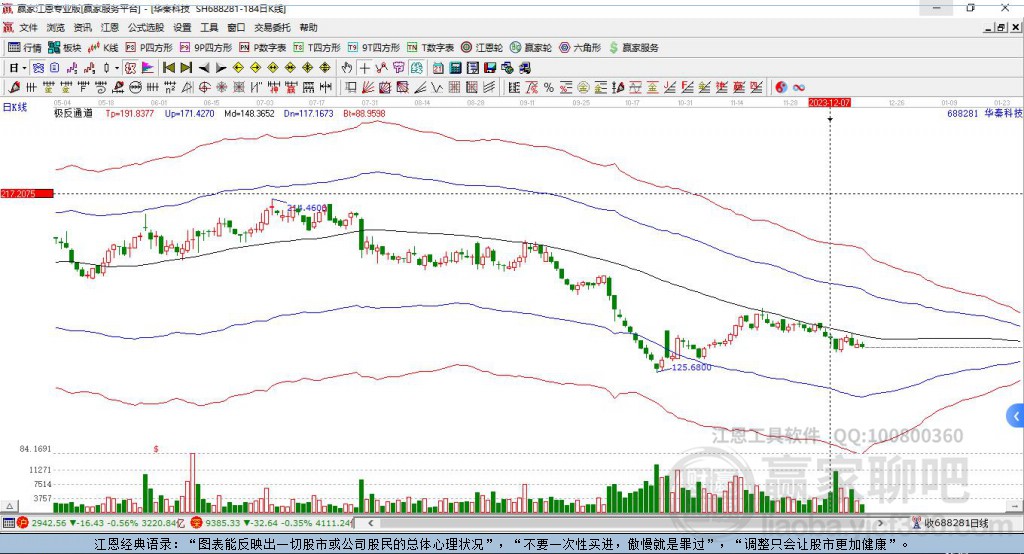The image size is (1024, 554).
Task: Open the 江恩轮 Gann wheel
Action: 482,48
